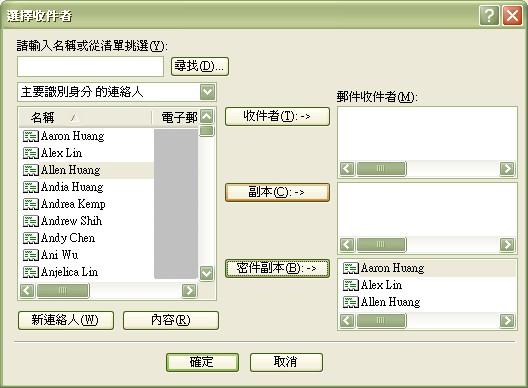
Task: Click the contact card icon beside Andia Huang
Action: 31,187
